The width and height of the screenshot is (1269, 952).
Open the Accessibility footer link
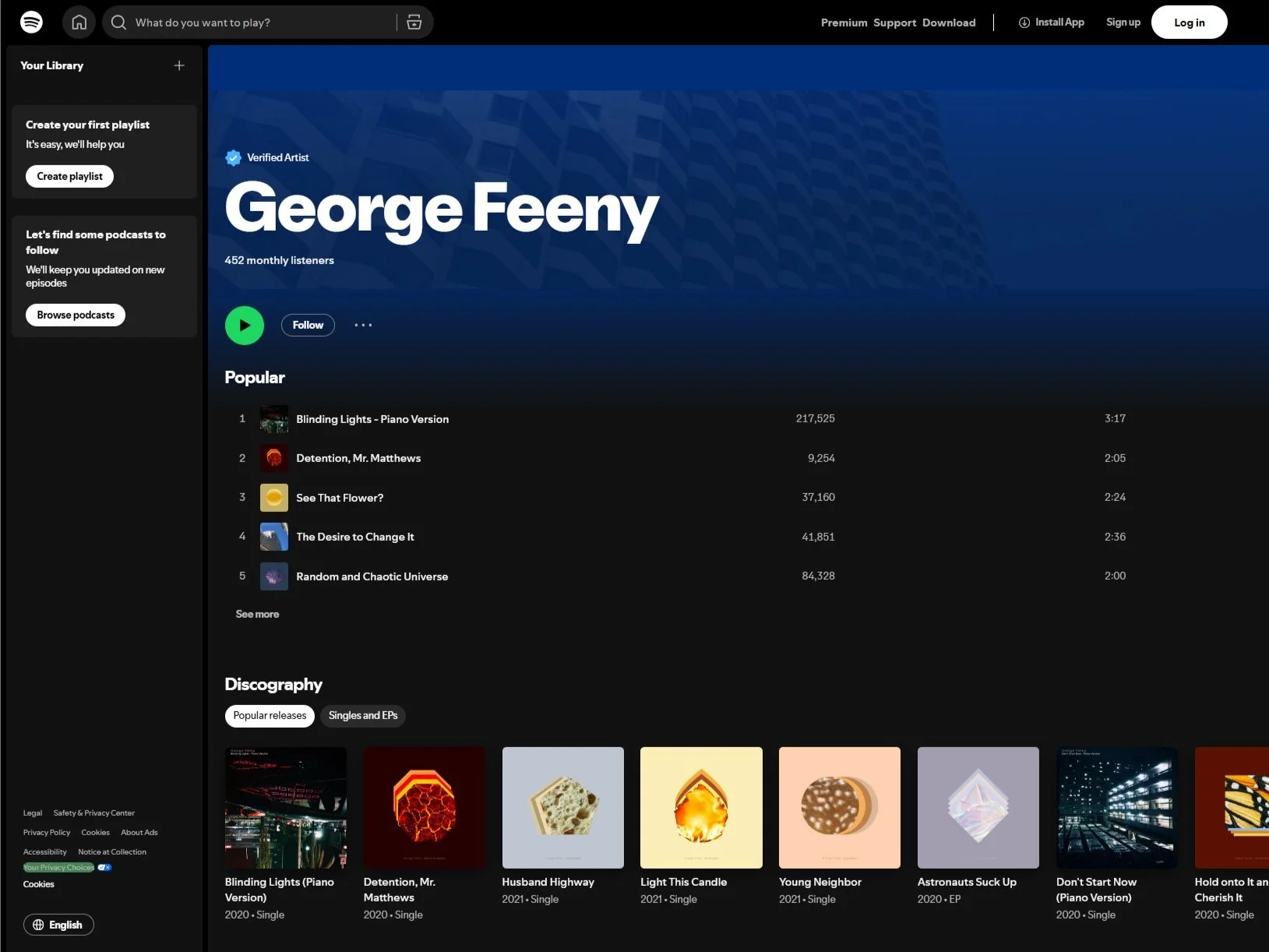[x=45, y=852]
